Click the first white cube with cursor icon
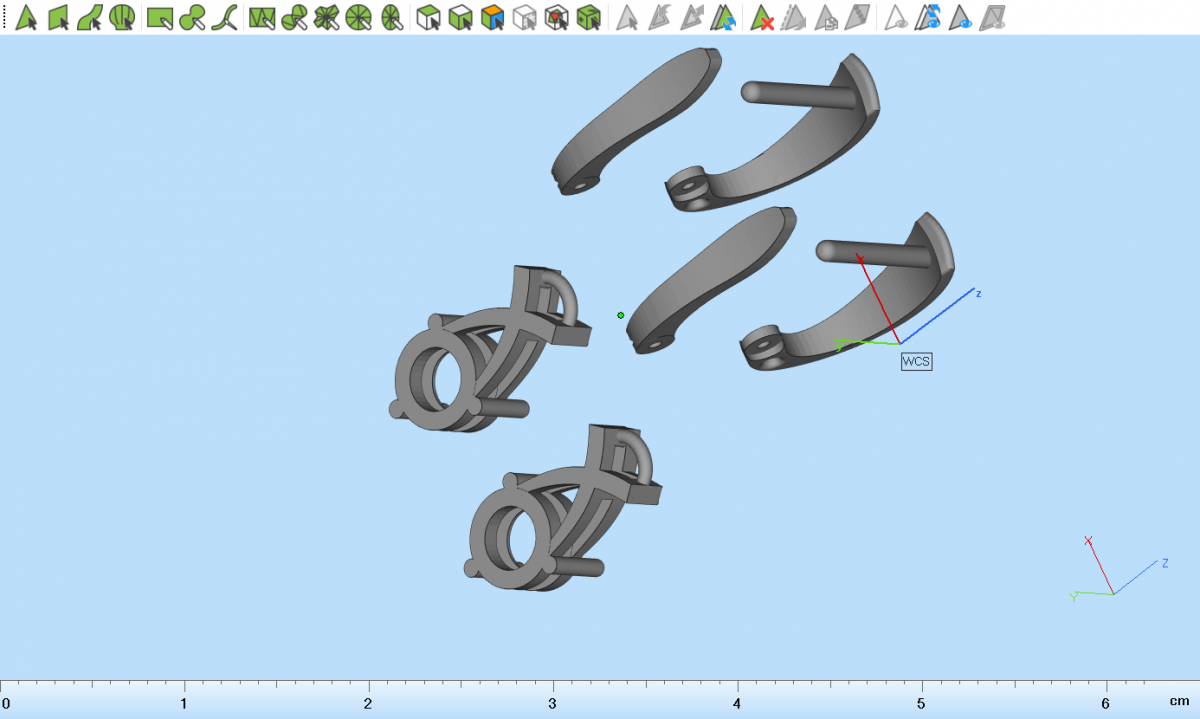 click(x=428, y=17)
